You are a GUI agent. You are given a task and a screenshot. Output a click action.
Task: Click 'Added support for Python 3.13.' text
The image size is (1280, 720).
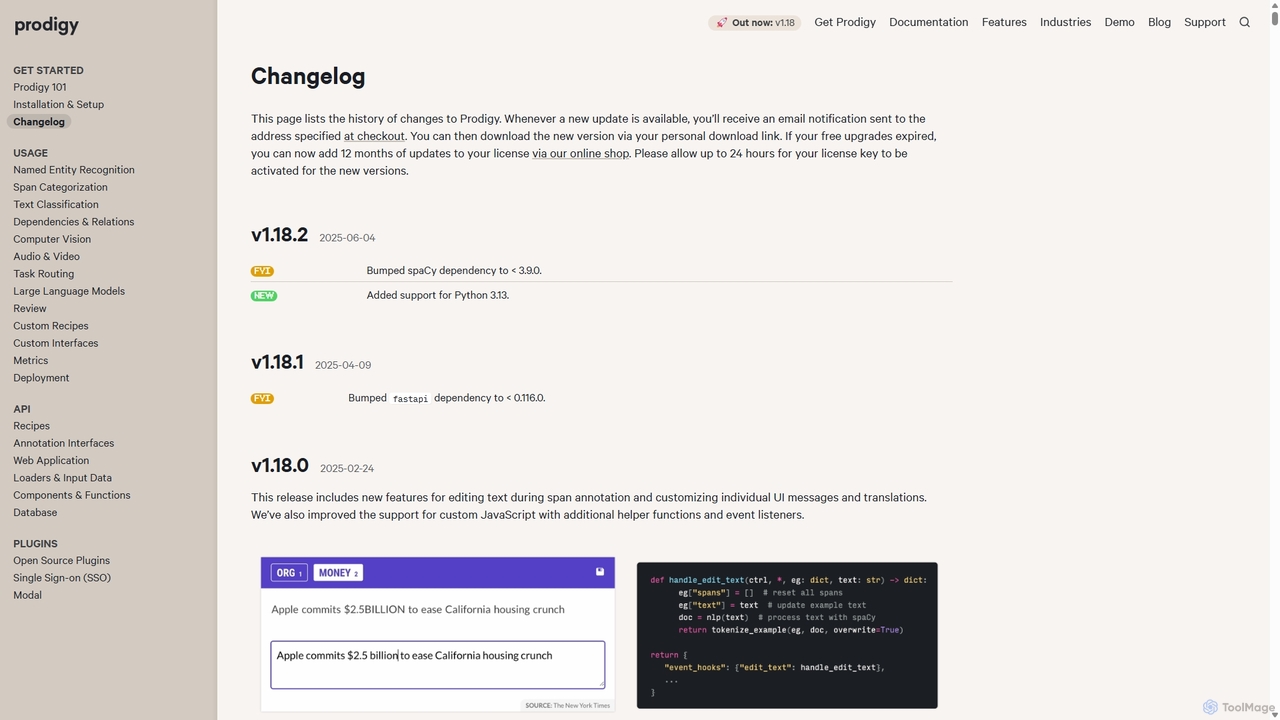pyautogui.click(x=438, y=295)
